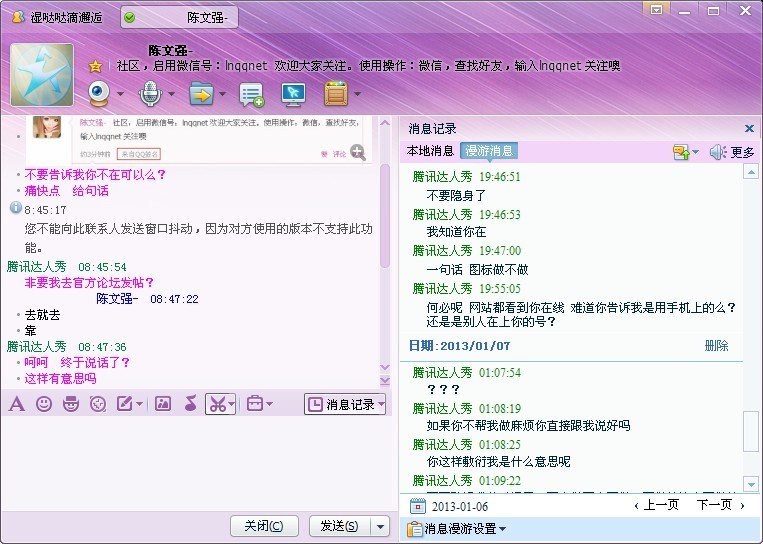
Task: Open webcam options dropdown arrow
Action: pos(120,93)
